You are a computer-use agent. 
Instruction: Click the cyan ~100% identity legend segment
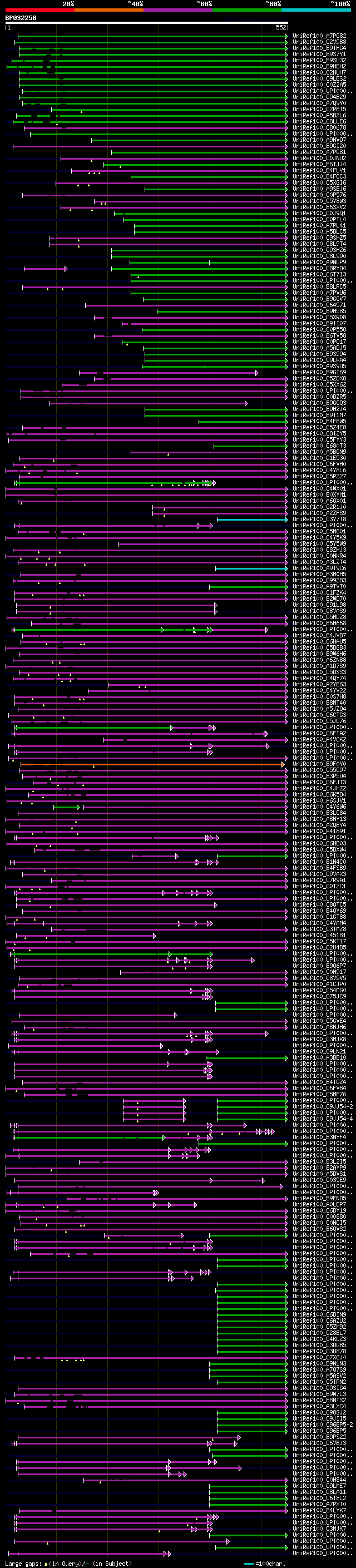(x=317, y=10)
